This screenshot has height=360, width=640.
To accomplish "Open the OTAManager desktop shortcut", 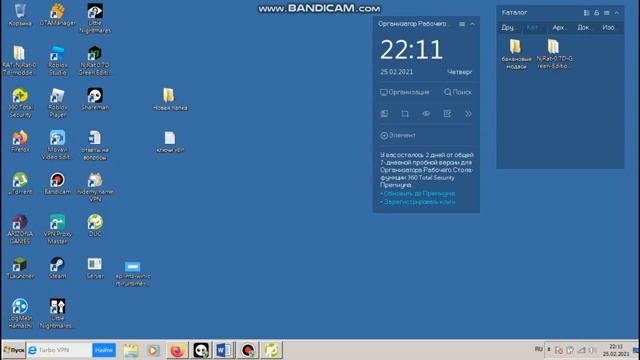I will [58, 15].
